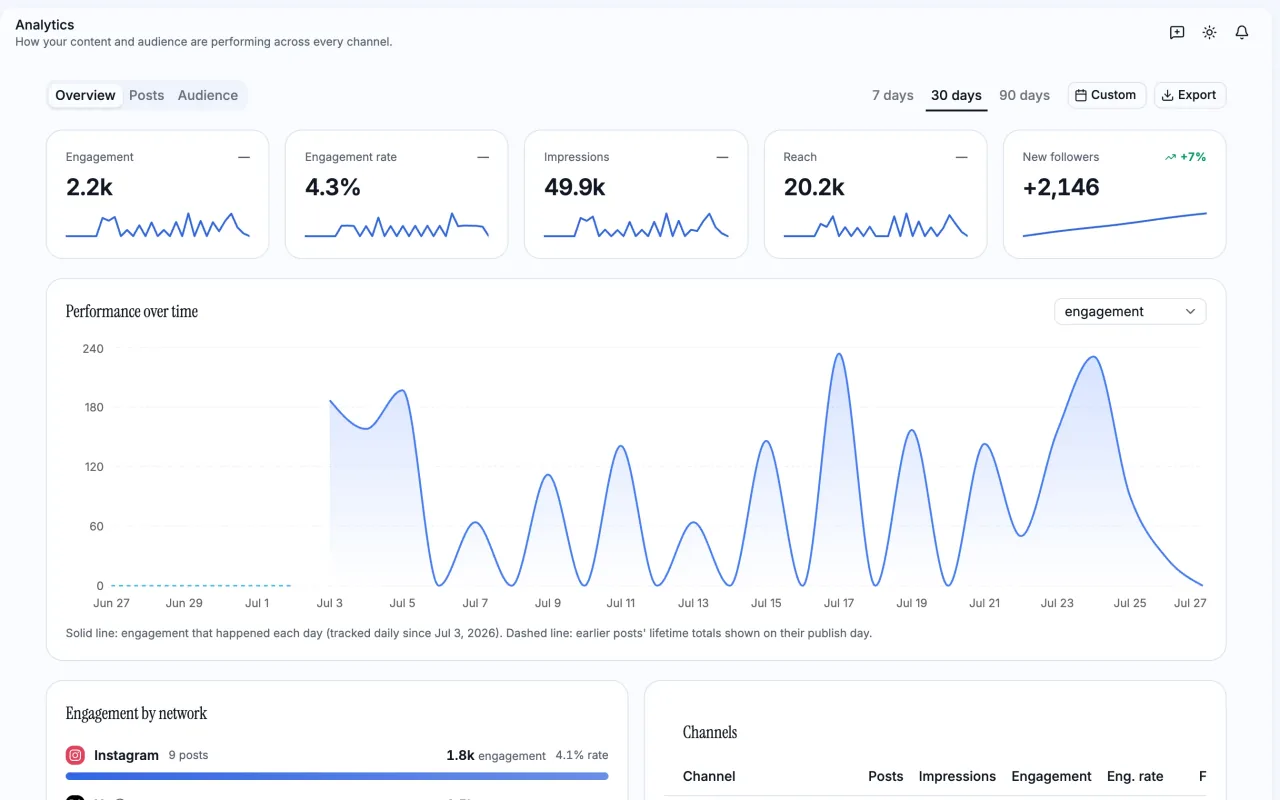This screenshot has width=1280, height=800.
Task: Switch to the Overview tab
Action: pyautogui.click(x=85, y=95)
